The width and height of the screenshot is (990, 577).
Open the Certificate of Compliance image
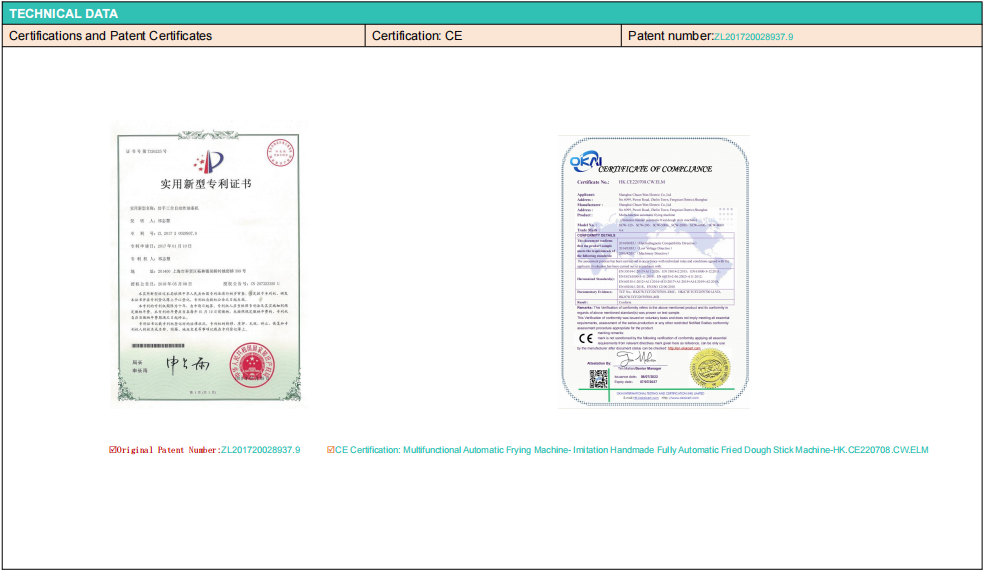(652, 270)
